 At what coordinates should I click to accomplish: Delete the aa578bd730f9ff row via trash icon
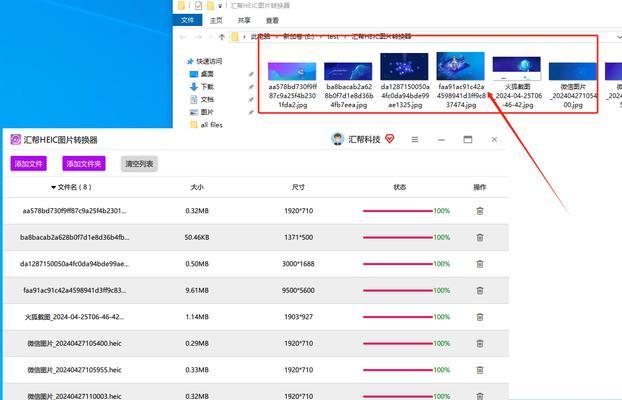(x=480, y=211)
